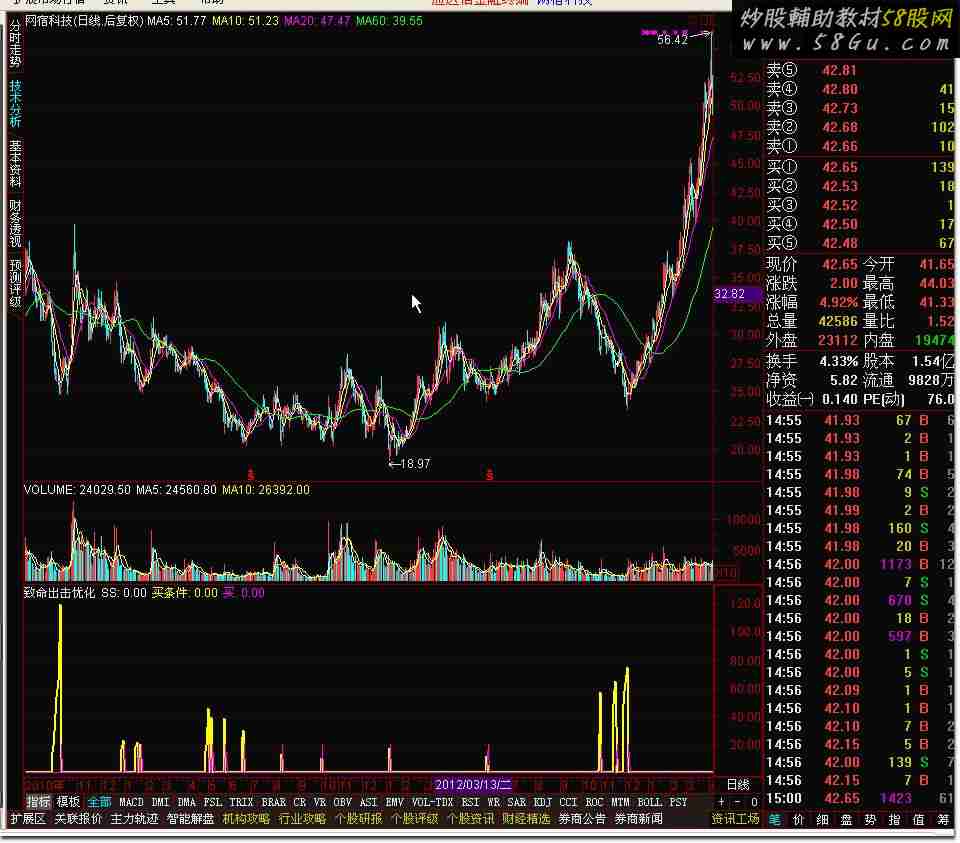960x843 pixels.
Task: Choose the DMA indicator
Action: (x=186, y=801)
